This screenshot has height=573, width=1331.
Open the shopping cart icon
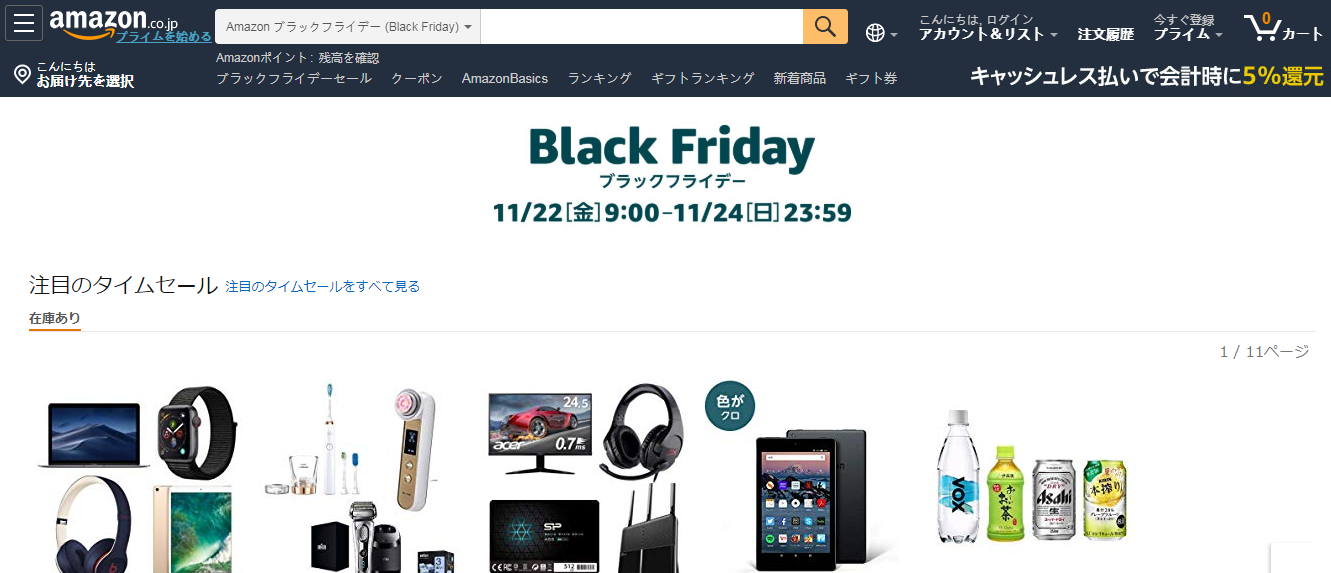(1283, 27)
